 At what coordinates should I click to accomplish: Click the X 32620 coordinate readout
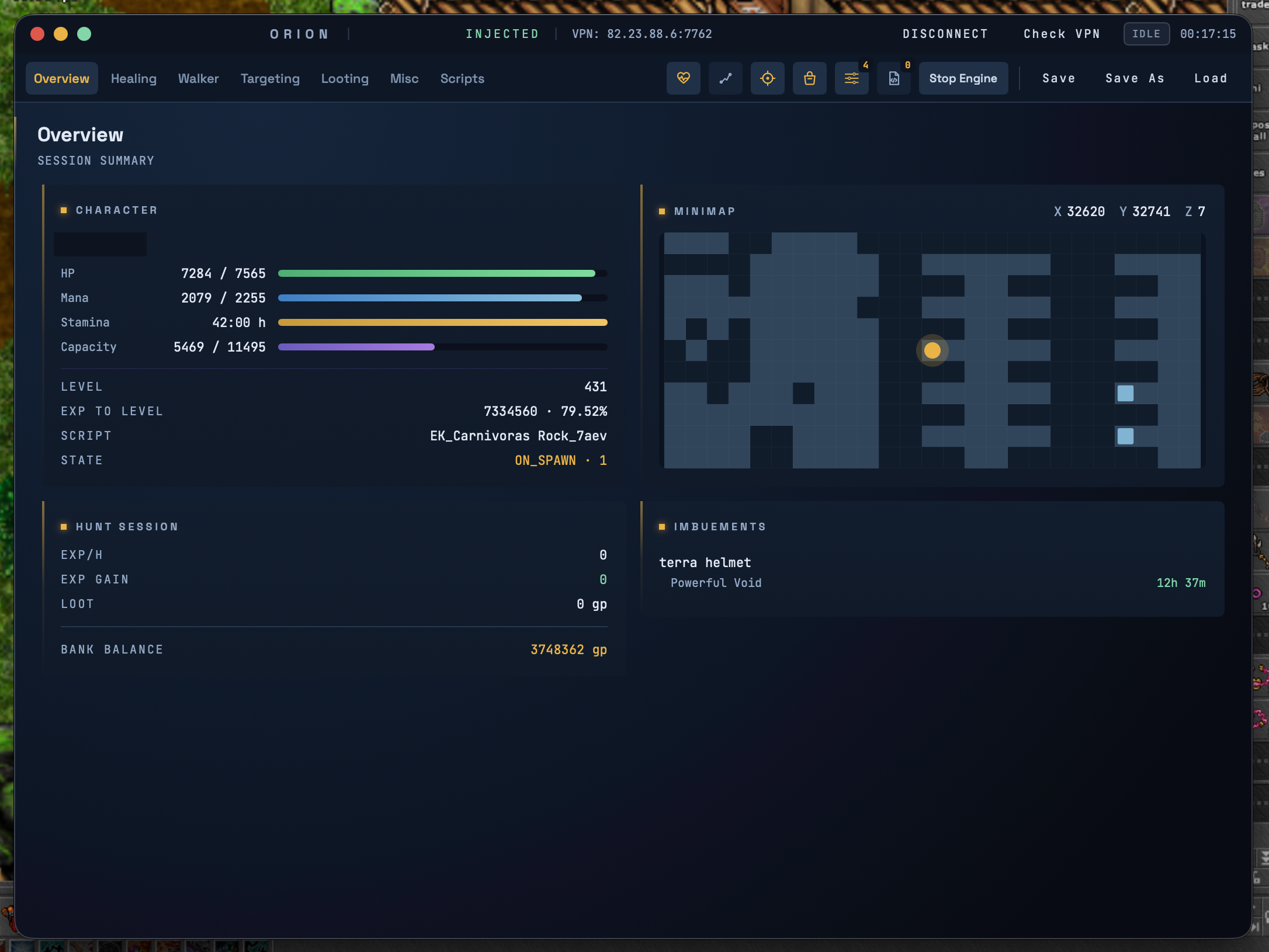click(x=1079, y=211)
